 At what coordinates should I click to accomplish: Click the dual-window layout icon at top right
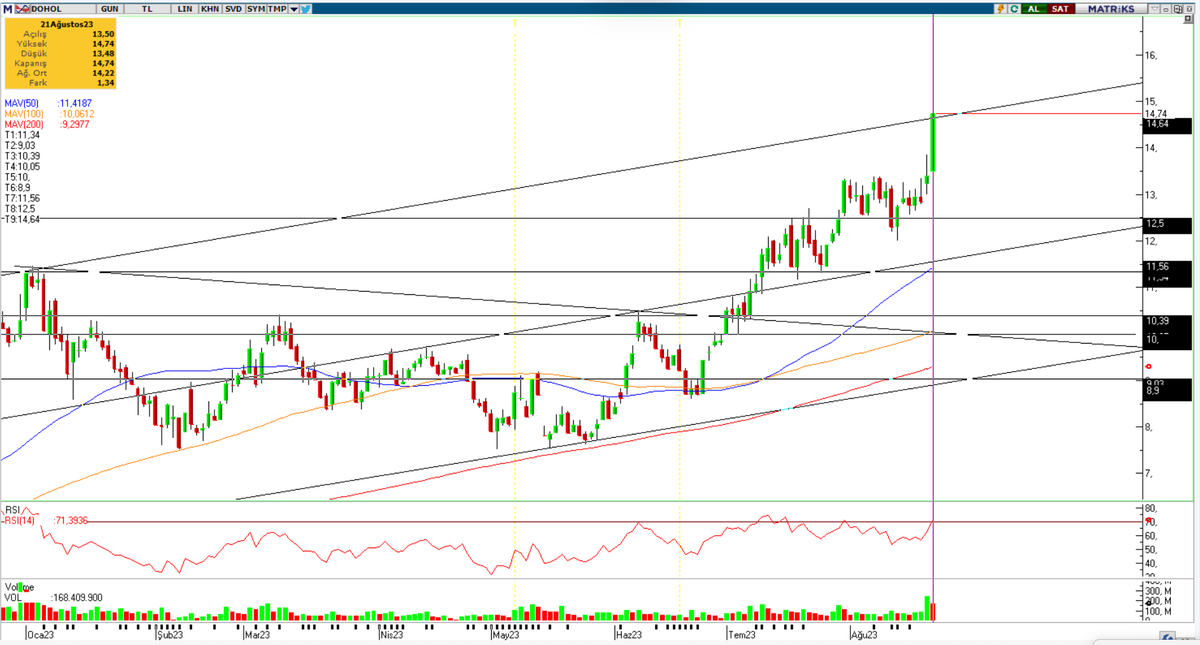(1179, 8)
